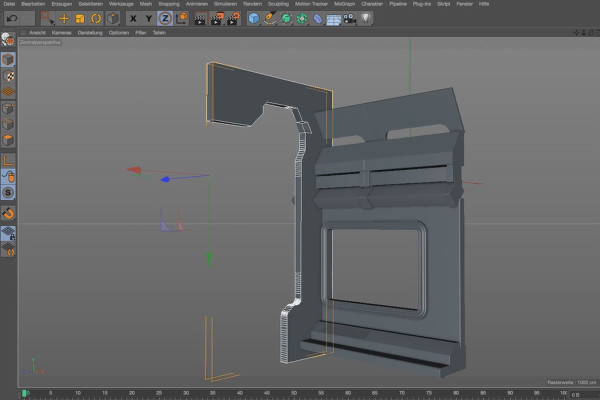
Task: Toggle Locked Workplane icon
Action: point(8,233)
